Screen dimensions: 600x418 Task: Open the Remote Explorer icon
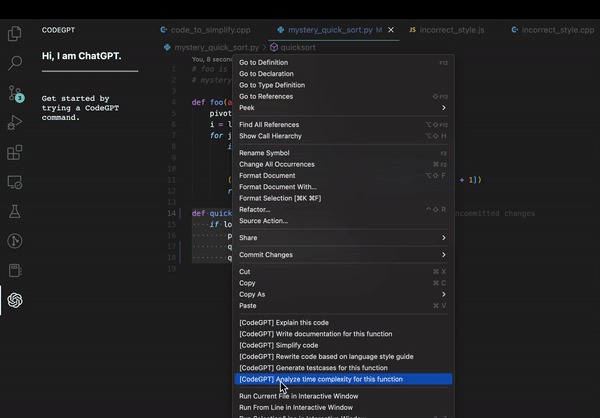[x=15, y=182]
